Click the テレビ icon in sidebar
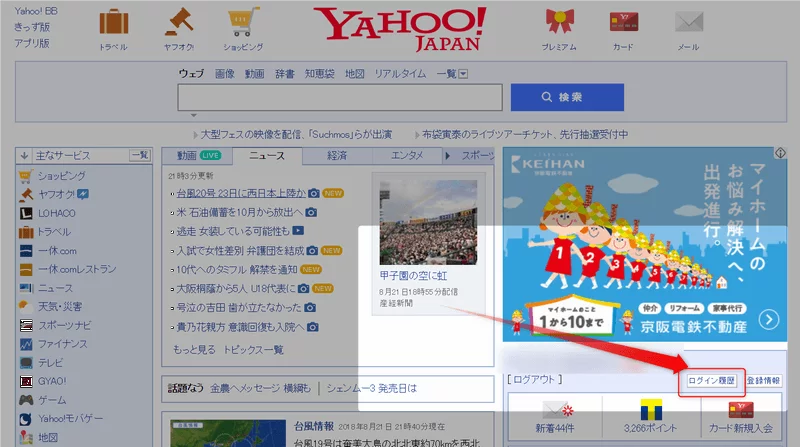The height and width of the screenshot is (447, 800). click(26, 363)
